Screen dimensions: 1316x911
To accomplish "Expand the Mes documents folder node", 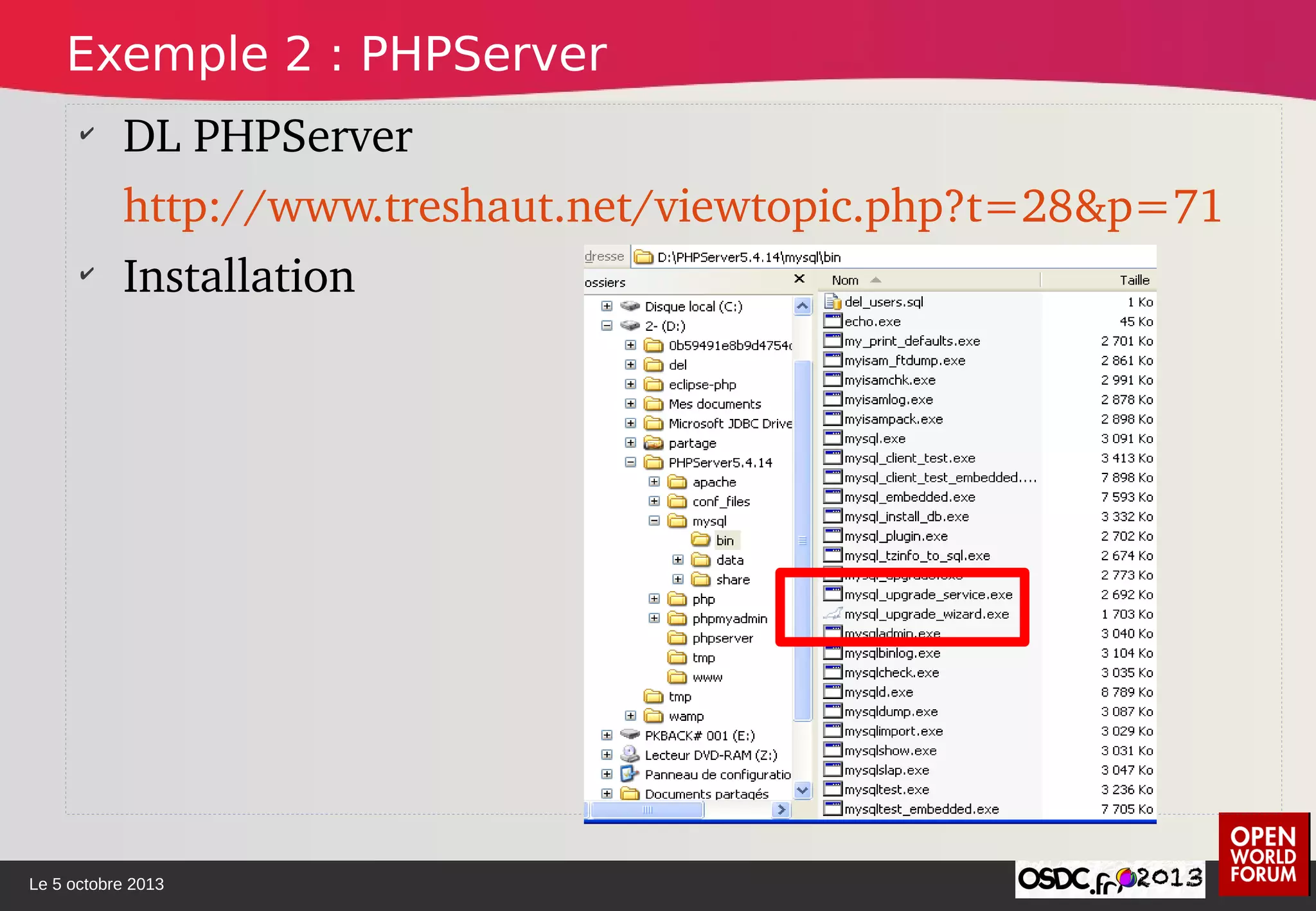I will [630, 404].
